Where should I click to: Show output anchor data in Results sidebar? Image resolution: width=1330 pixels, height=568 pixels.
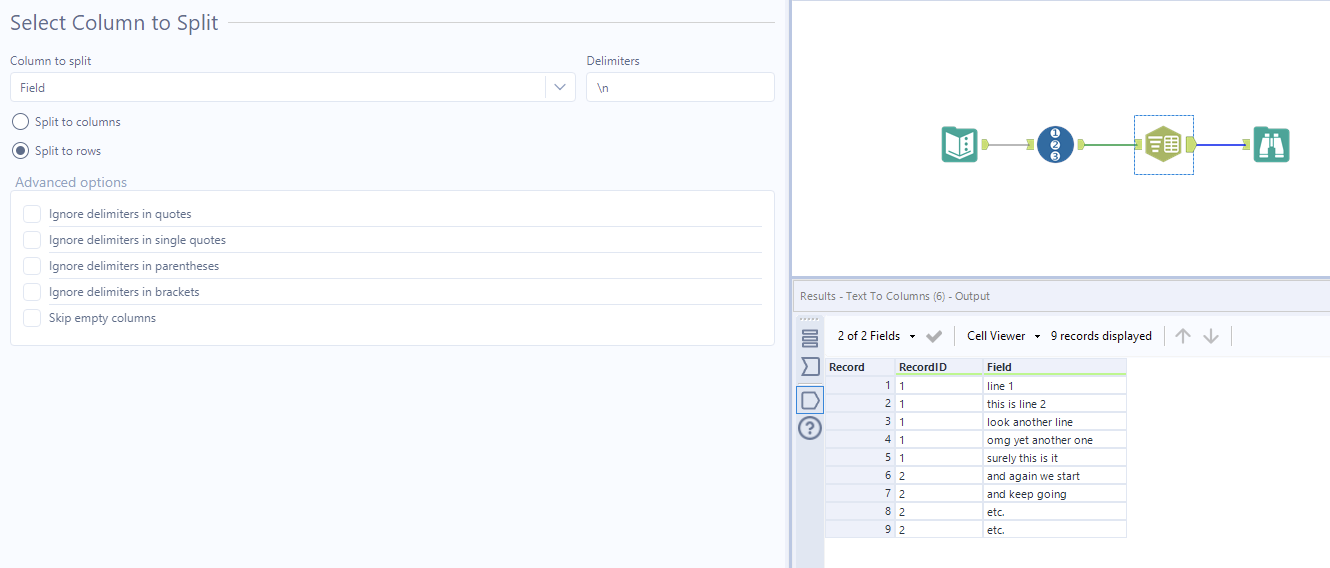coord(810,400)
